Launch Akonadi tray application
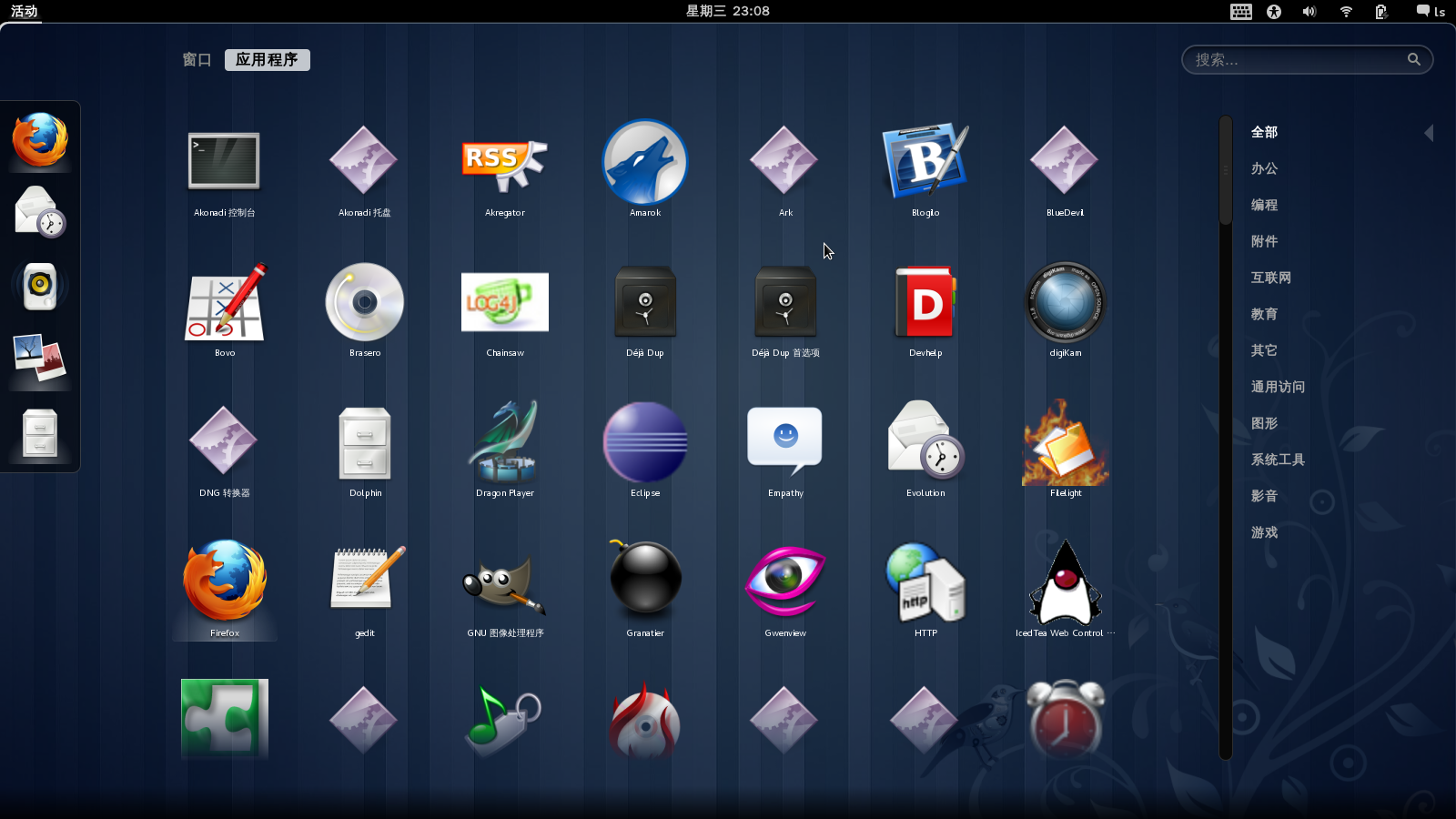Image resolution: width=1456 pixels, height=819 pixels. tap(364, 171)
